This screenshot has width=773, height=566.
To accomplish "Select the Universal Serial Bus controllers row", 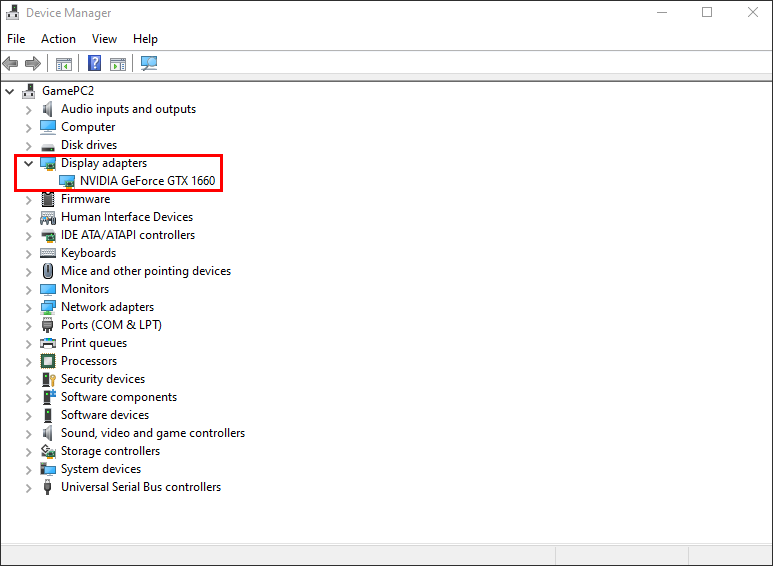I will (141, 487).
